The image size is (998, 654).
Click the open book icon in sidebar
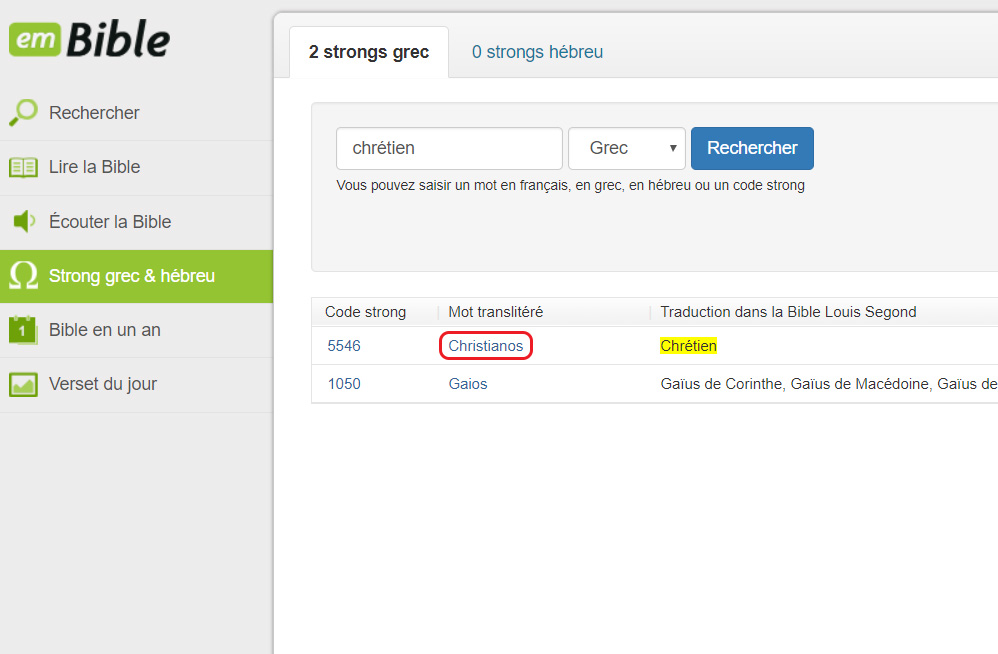(x=23, y=167)
